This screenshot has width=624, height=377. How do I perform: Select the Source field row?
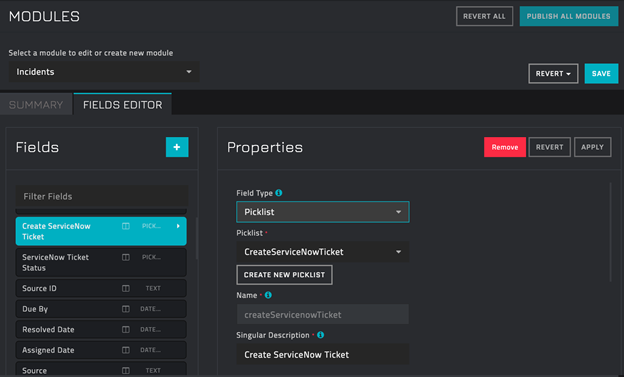coord(101,369)
